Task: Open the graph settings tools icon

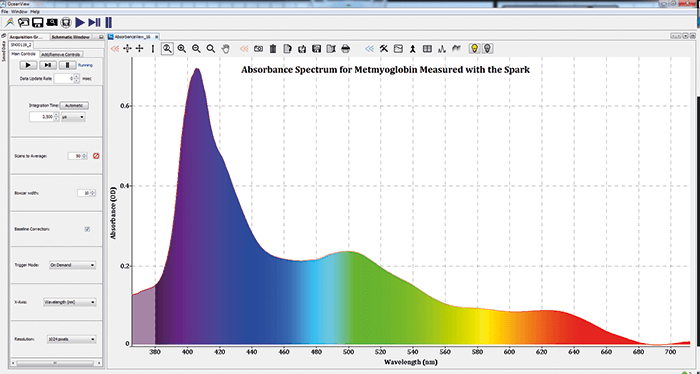Action: coord(384,49)
